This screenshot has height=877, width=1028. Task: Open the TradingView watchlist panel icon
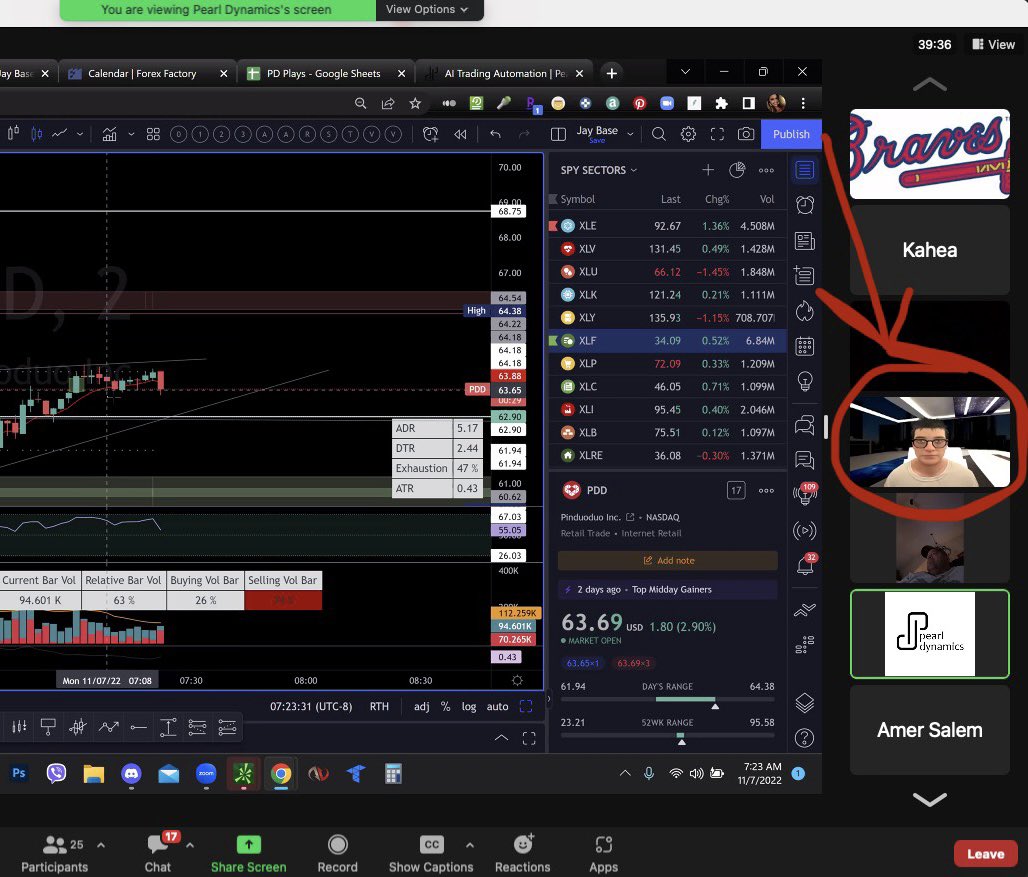tap(804, 170)
